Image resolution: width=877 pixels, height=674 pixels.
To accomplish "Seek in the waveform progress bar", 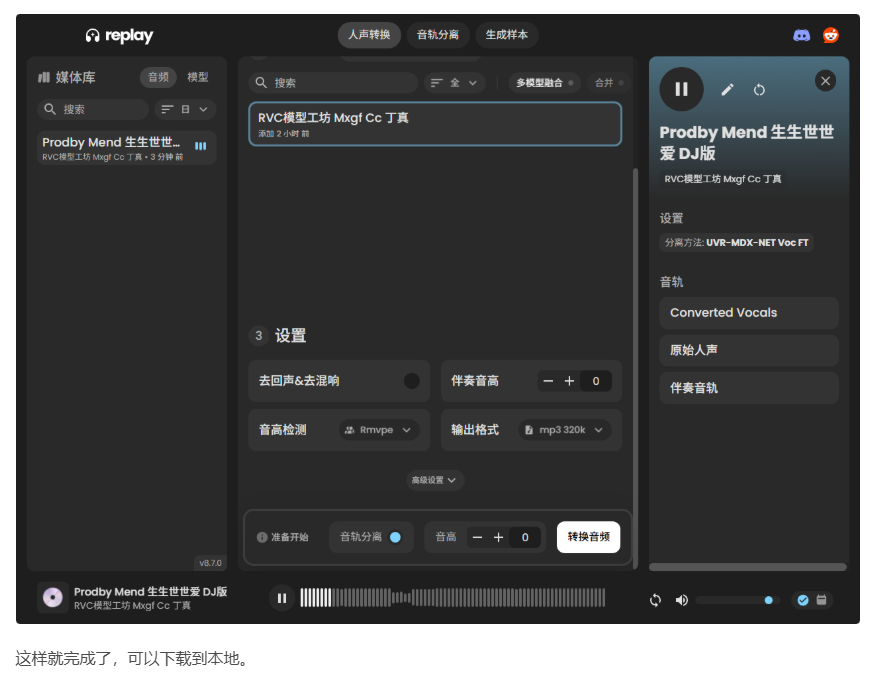I will point(452,598).
